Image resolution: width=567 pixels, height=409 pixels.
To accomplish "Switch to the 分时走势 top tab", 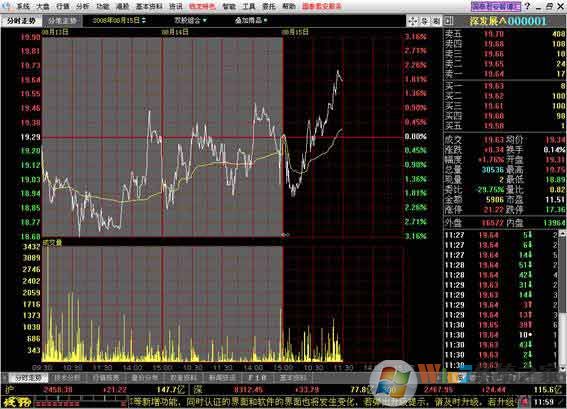I will [21, 21].
